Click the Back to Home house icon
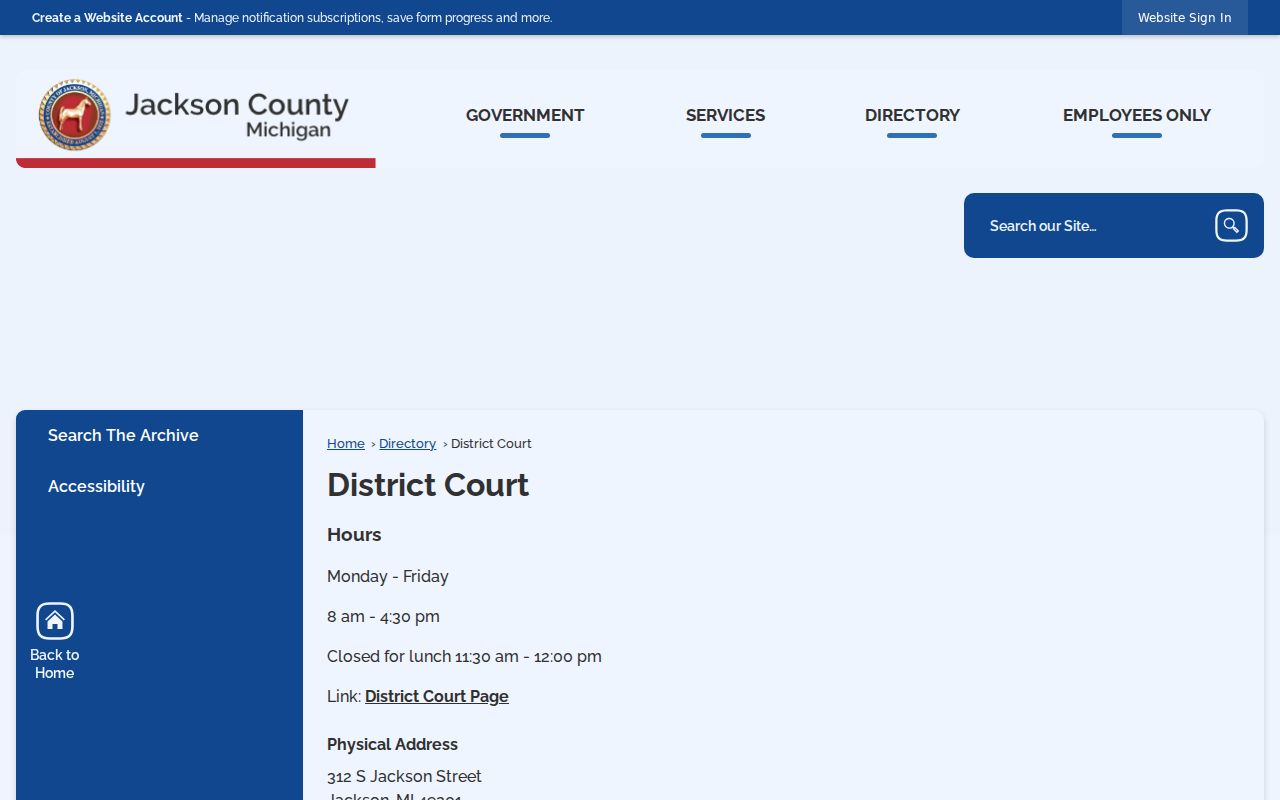Image resolution: width=1280 pixels, height=800 pixels. click(55, 621)
